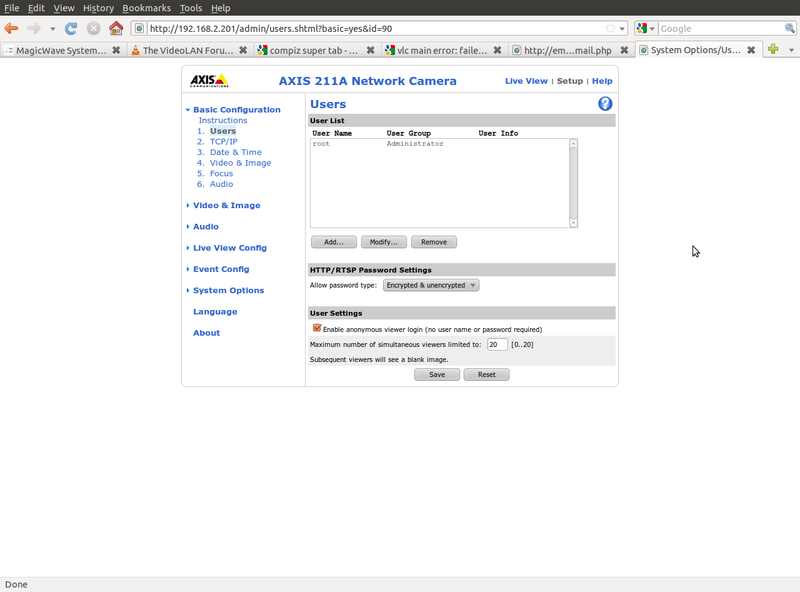This screenshot has height=592, width=800.
Task: Open the Allow password type dropdown
Action: pos(431,285)
